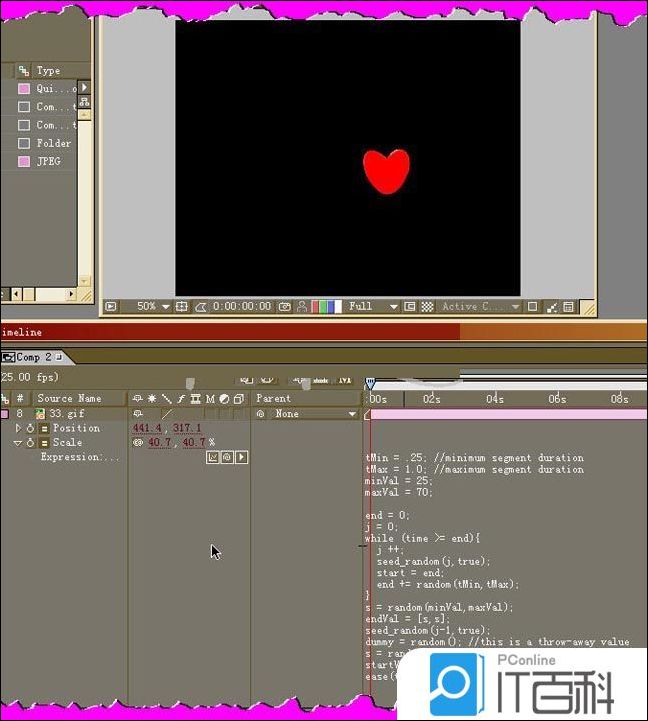This screenshot has width=648, height=721.
Task: Click the Position value 441.4
Action: pyautogui.click(x=147, y=429)
